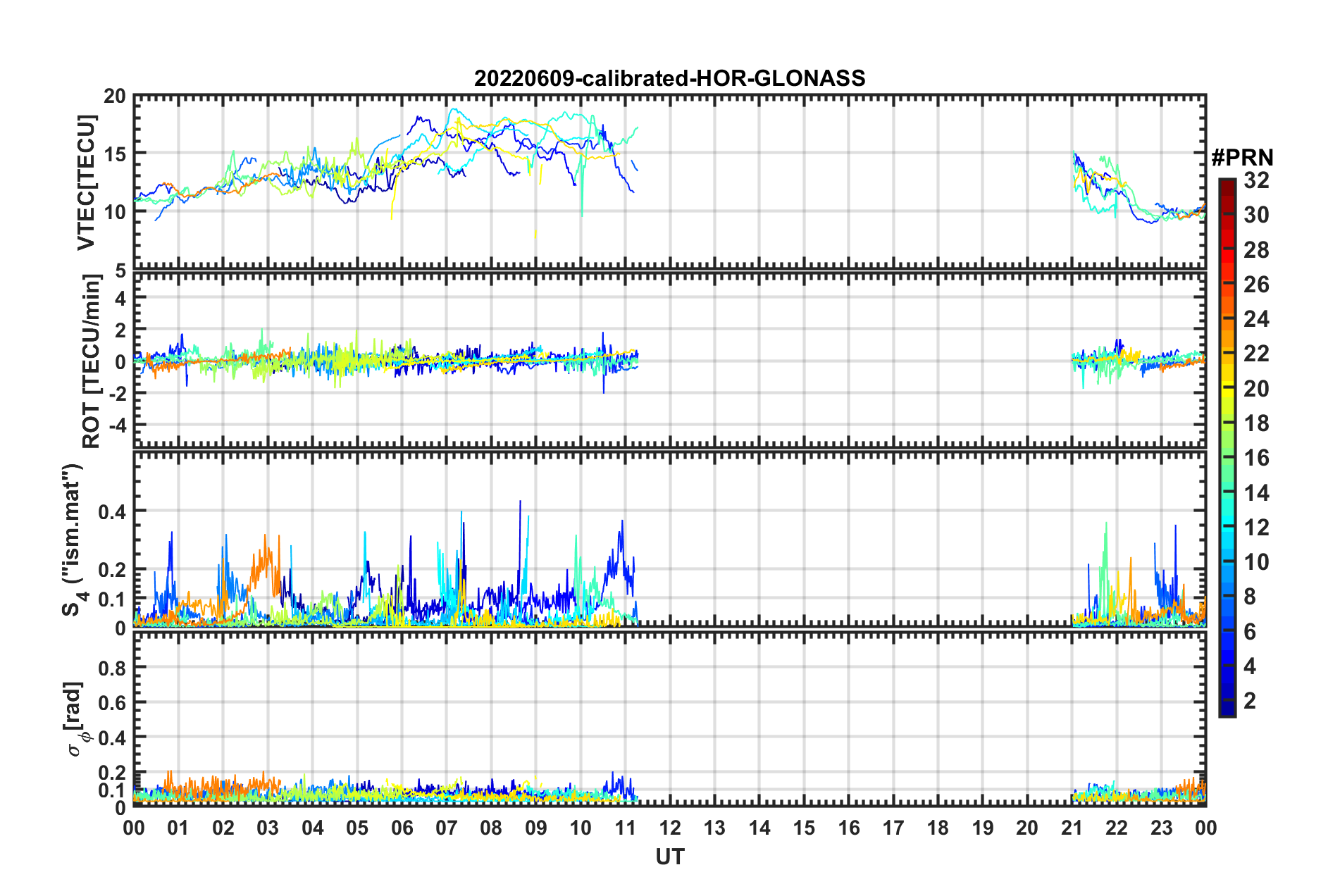Click VTEC y-axis tick label 15
This screenshot has height=896, width=1340.
point(115,154)
